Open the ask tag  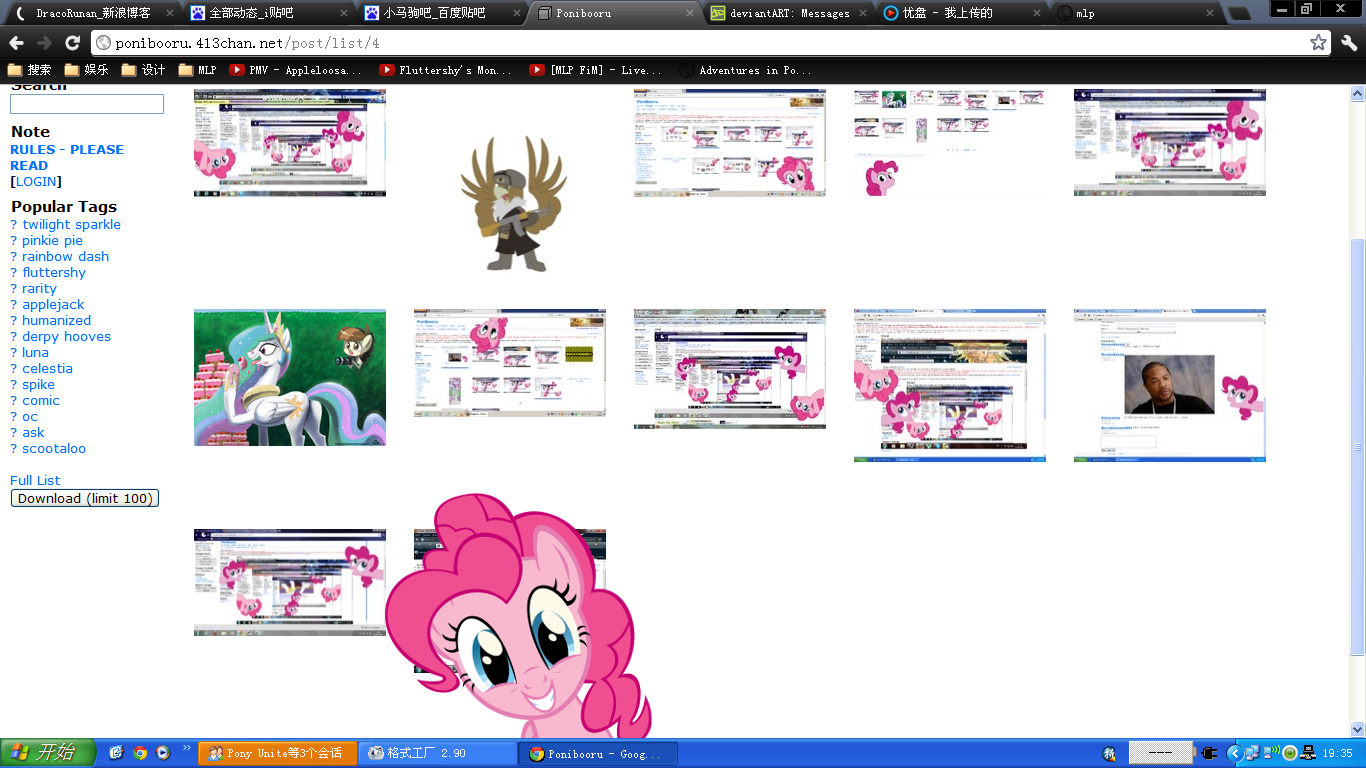(34, 432)
